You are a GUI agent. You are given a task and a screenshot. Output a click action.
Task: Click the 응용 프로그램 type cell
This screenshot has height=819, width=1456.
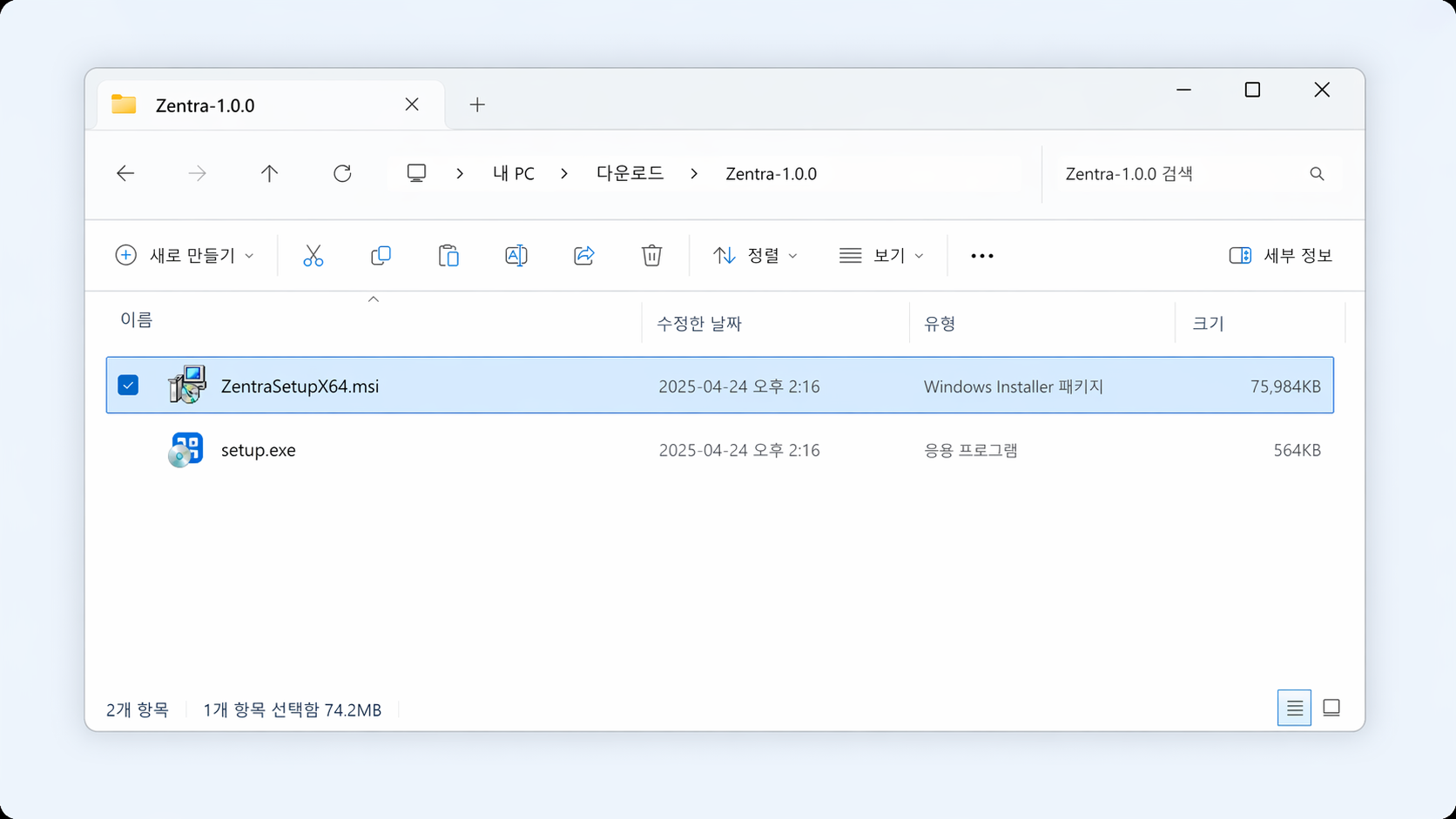970,450
